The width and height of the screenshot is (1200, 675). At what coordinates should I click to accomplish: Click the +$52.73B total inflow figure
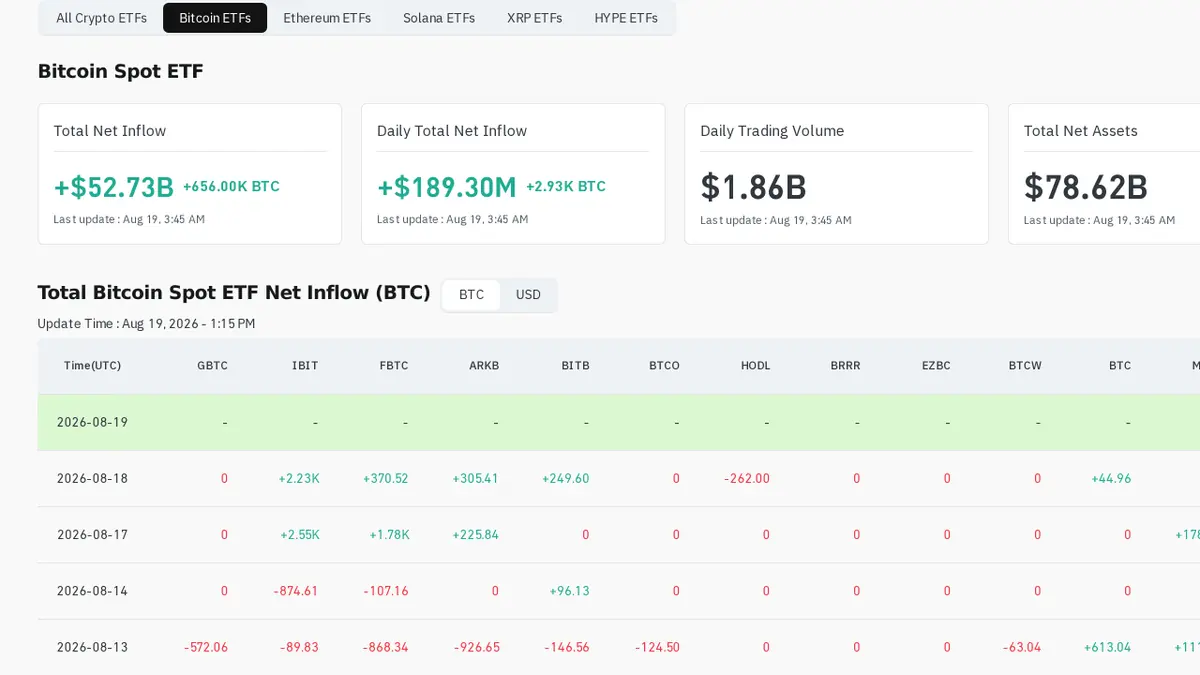point(114,187)
